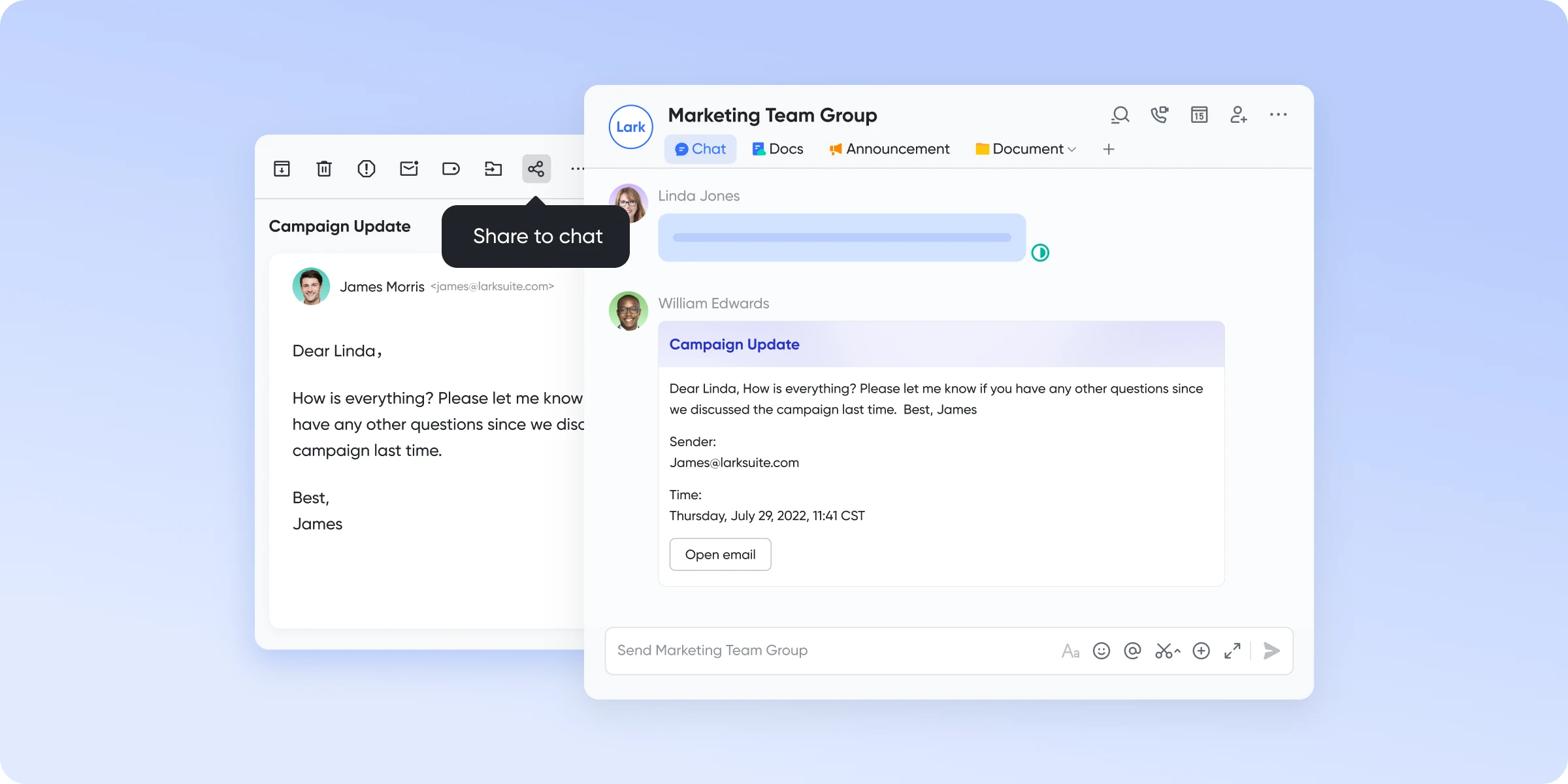Click the share to chat icon
The image size is (1568, 784).
536,169
